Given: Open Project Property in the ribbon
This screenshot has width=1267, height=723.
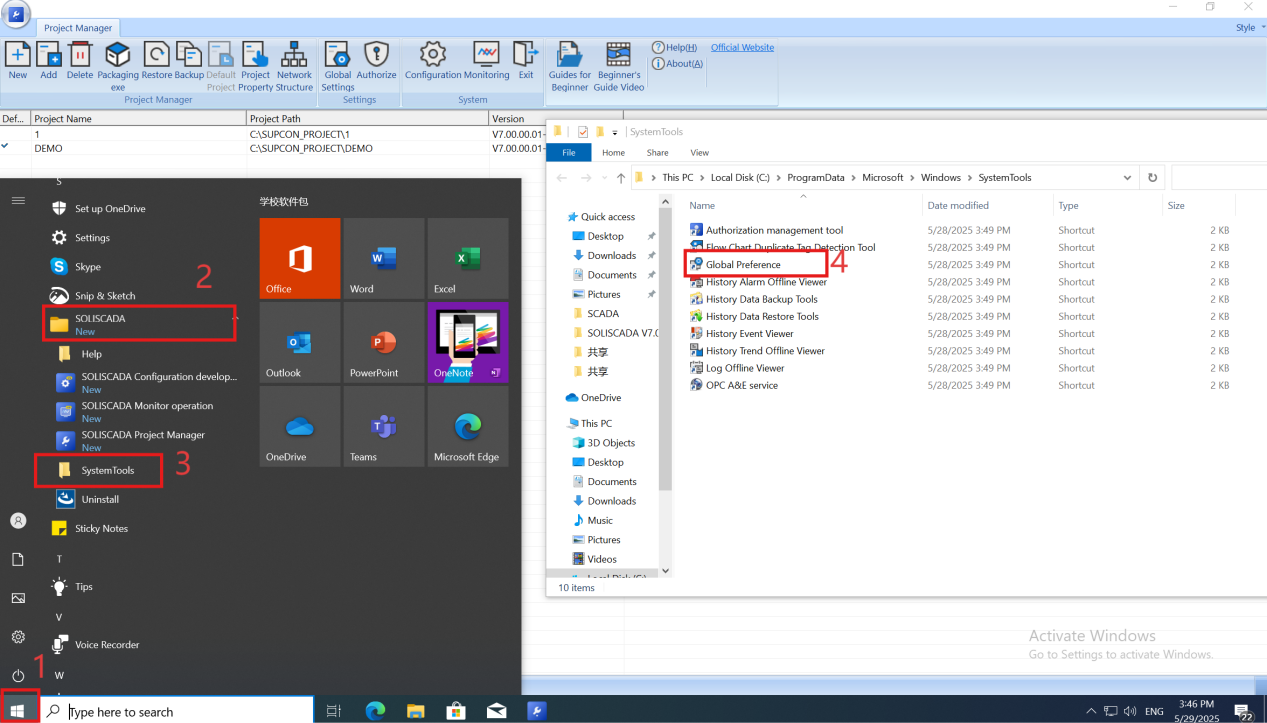Looking at the screenshot, I should (x=256, y=66).
